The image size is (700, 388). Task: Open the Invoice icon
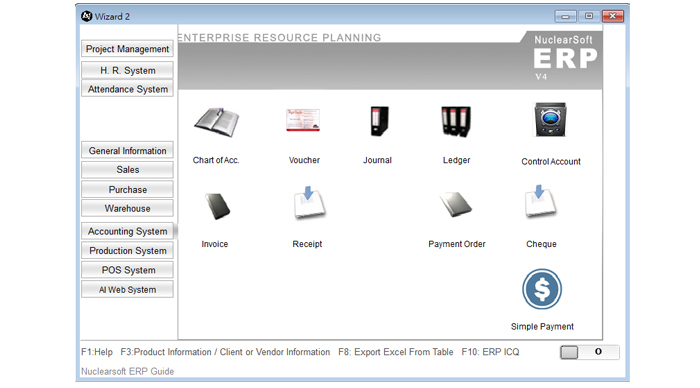[x=217, y=206]
